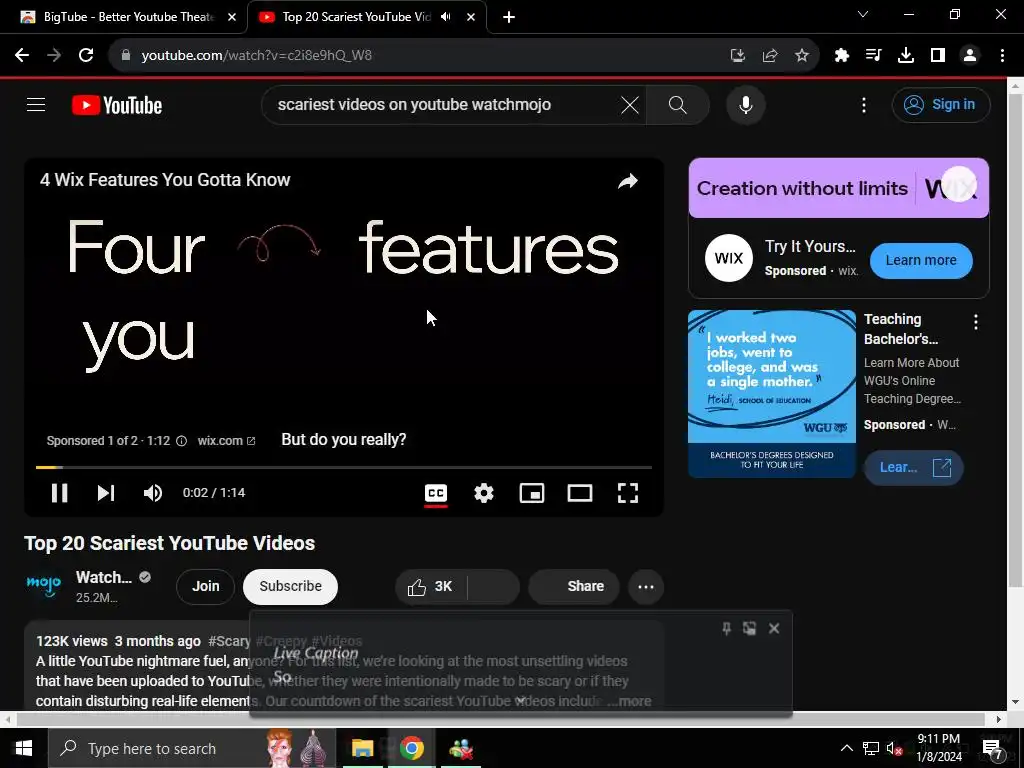Click the address bar URL
This screenshot has height=768, width=1024.
point(257,56)
